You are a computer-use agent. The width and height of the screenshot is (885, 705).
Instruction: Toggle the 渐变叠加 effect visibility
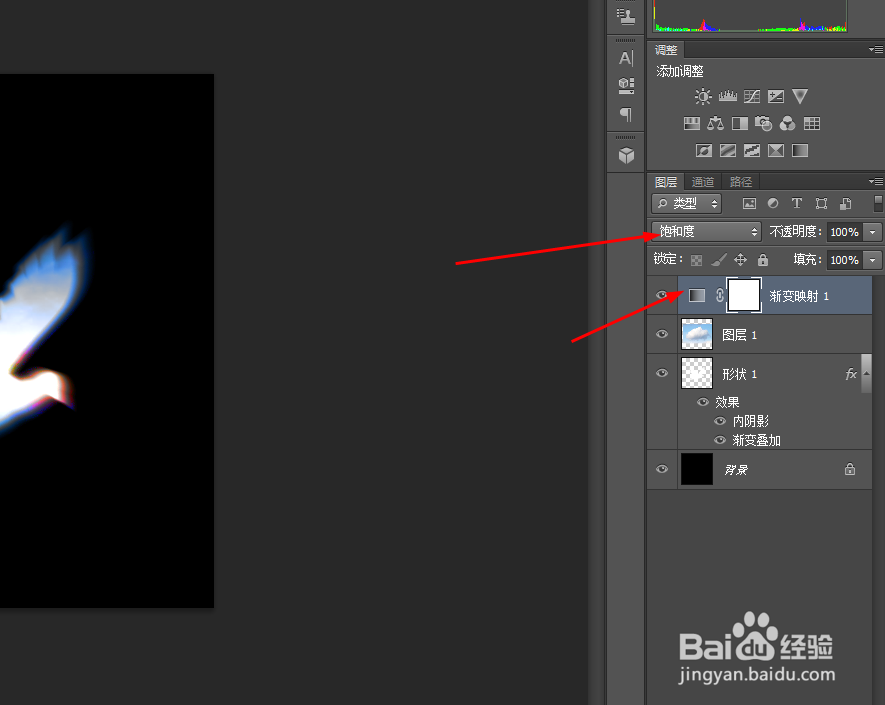[x=720, y=440]
